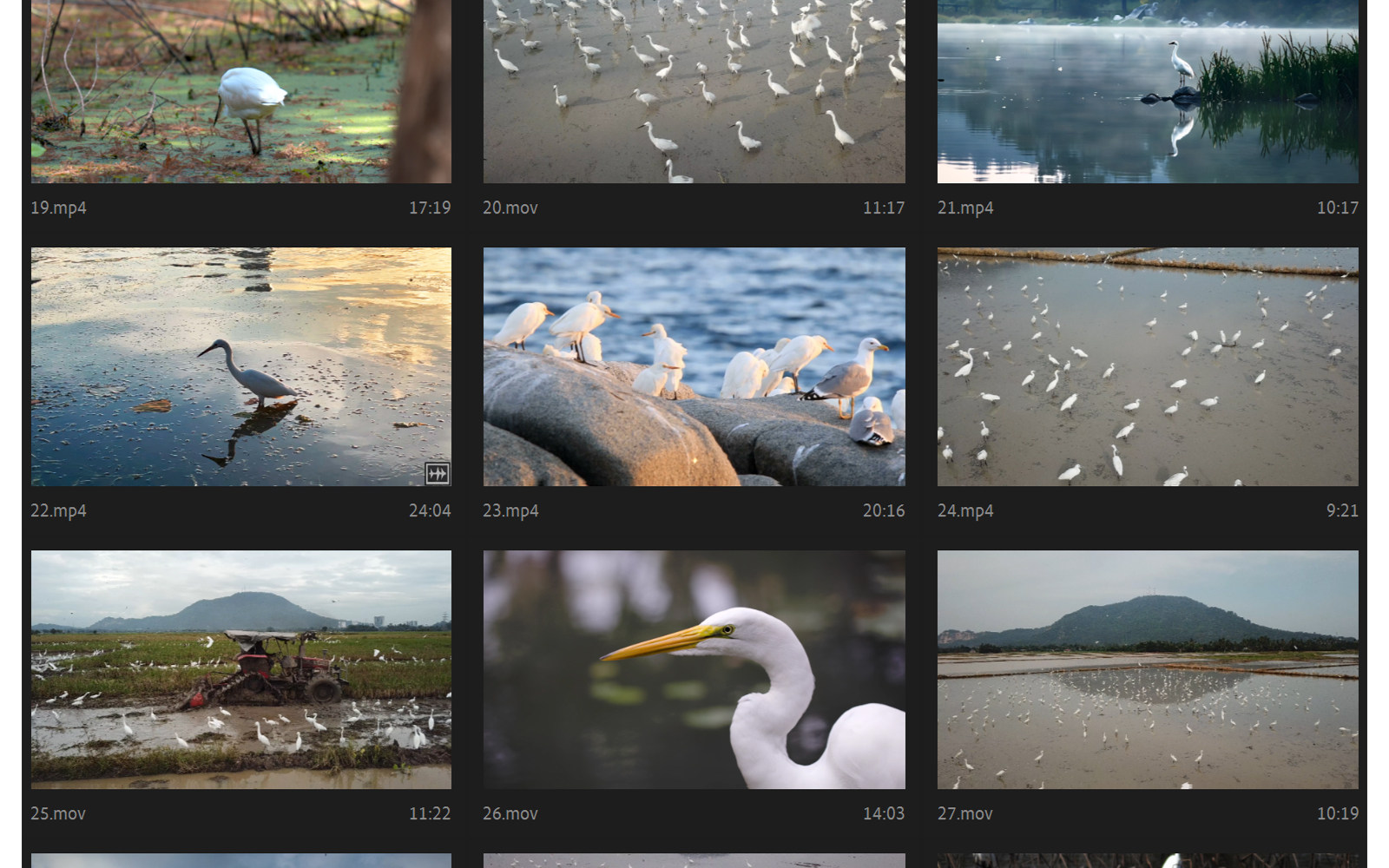Click the 9:21 duration of 24.mp4
This screenshot has width=1389, height=868.
coord(1342,511)
